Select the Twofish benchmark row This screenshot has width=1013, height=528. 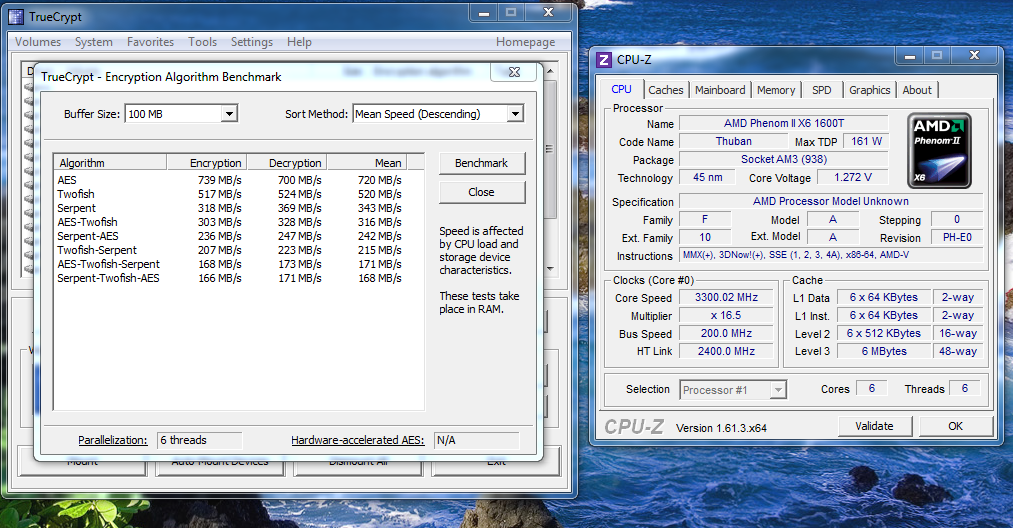pos(229,194)
